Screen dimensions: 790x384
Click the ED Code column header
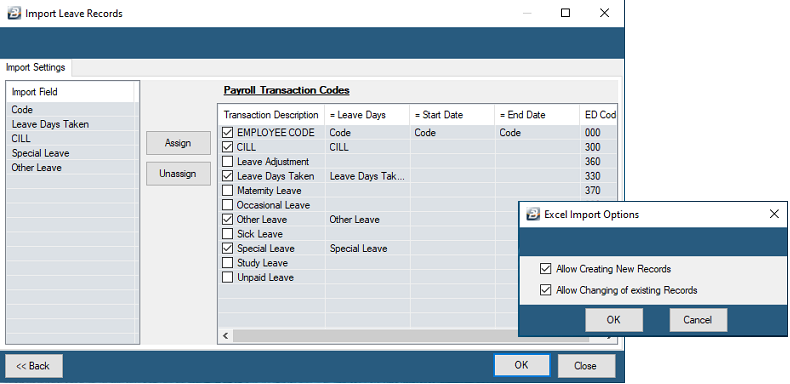pyautogui.click(x=599, y=115)
